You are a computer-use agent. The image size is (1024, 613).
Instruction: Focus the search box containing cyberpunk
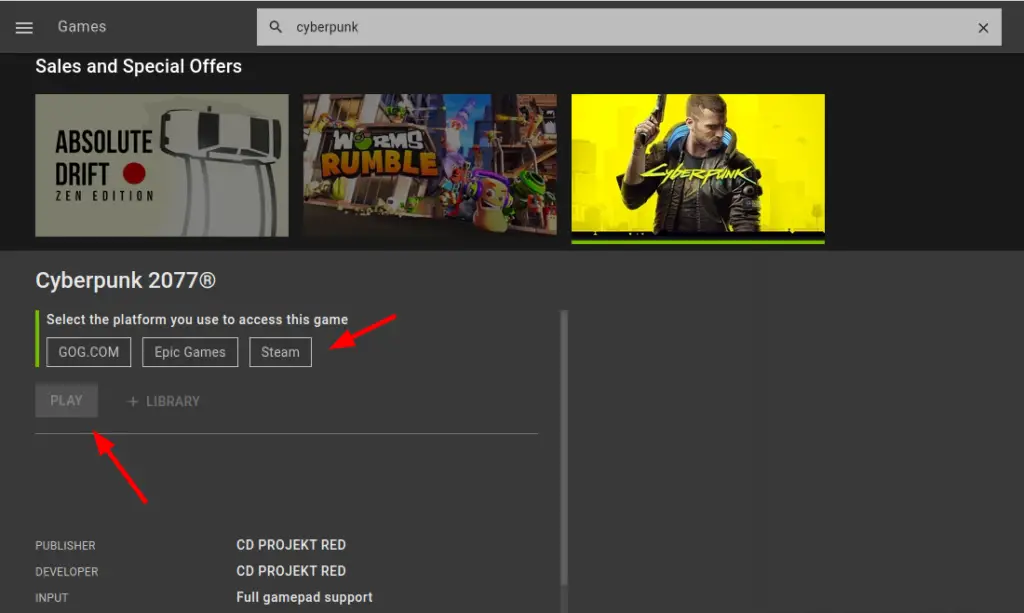(628, 27)
